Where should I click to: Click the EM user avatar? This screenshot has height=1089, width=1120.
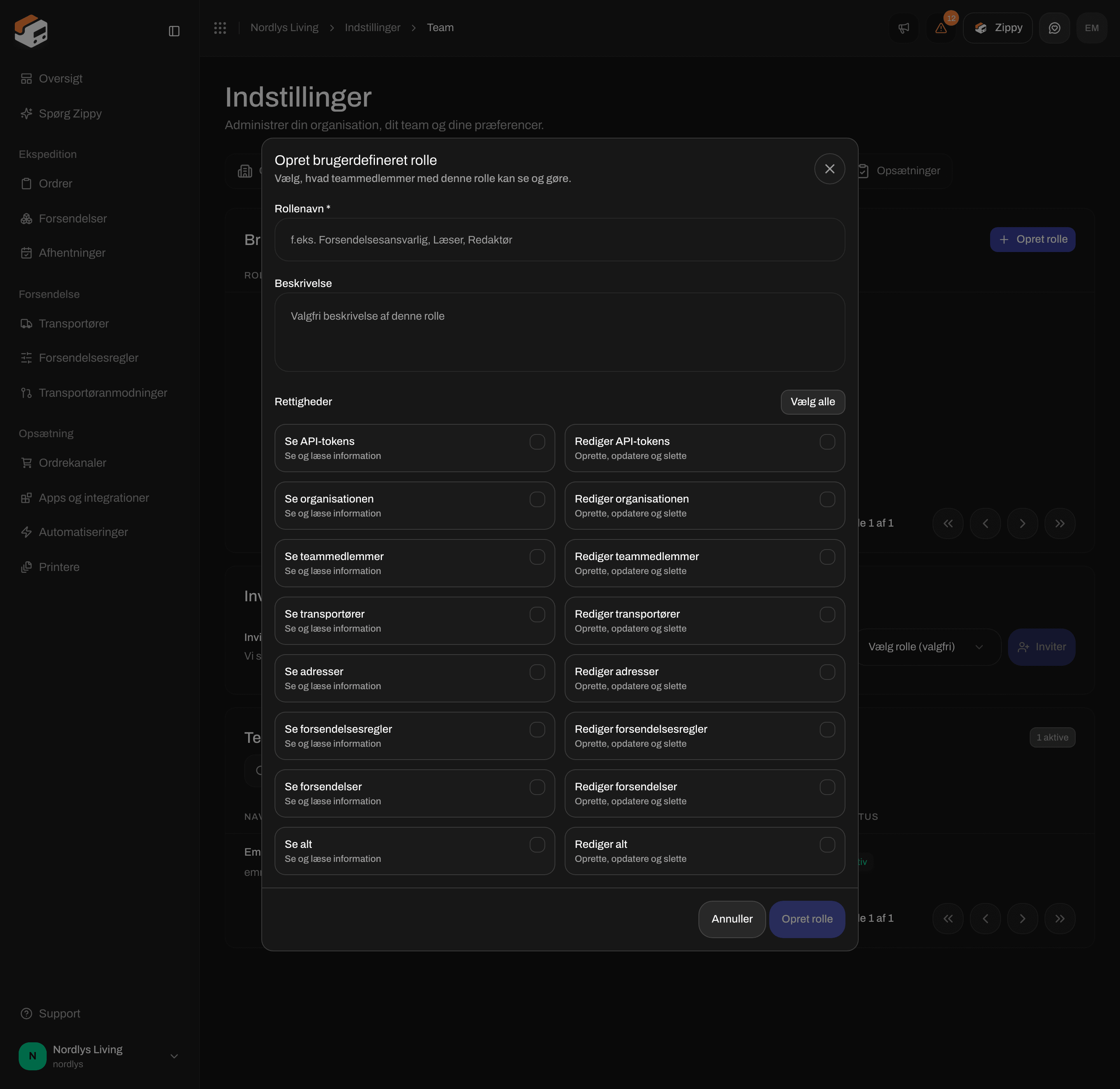pos(1091,28)
